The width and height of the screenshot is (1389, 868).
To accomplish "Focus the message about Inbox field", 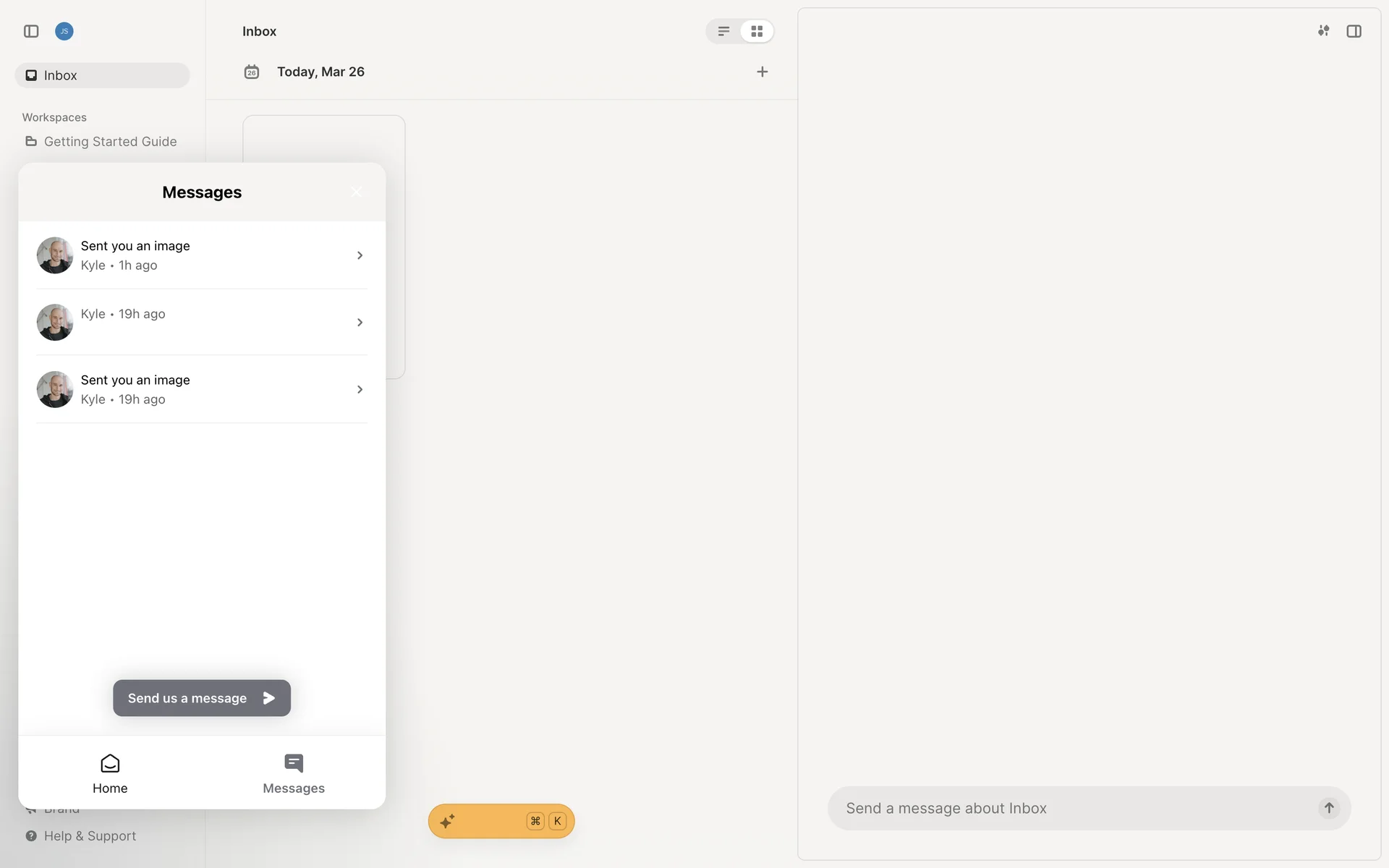I will pyautogui.click(x=1071, y=808).
